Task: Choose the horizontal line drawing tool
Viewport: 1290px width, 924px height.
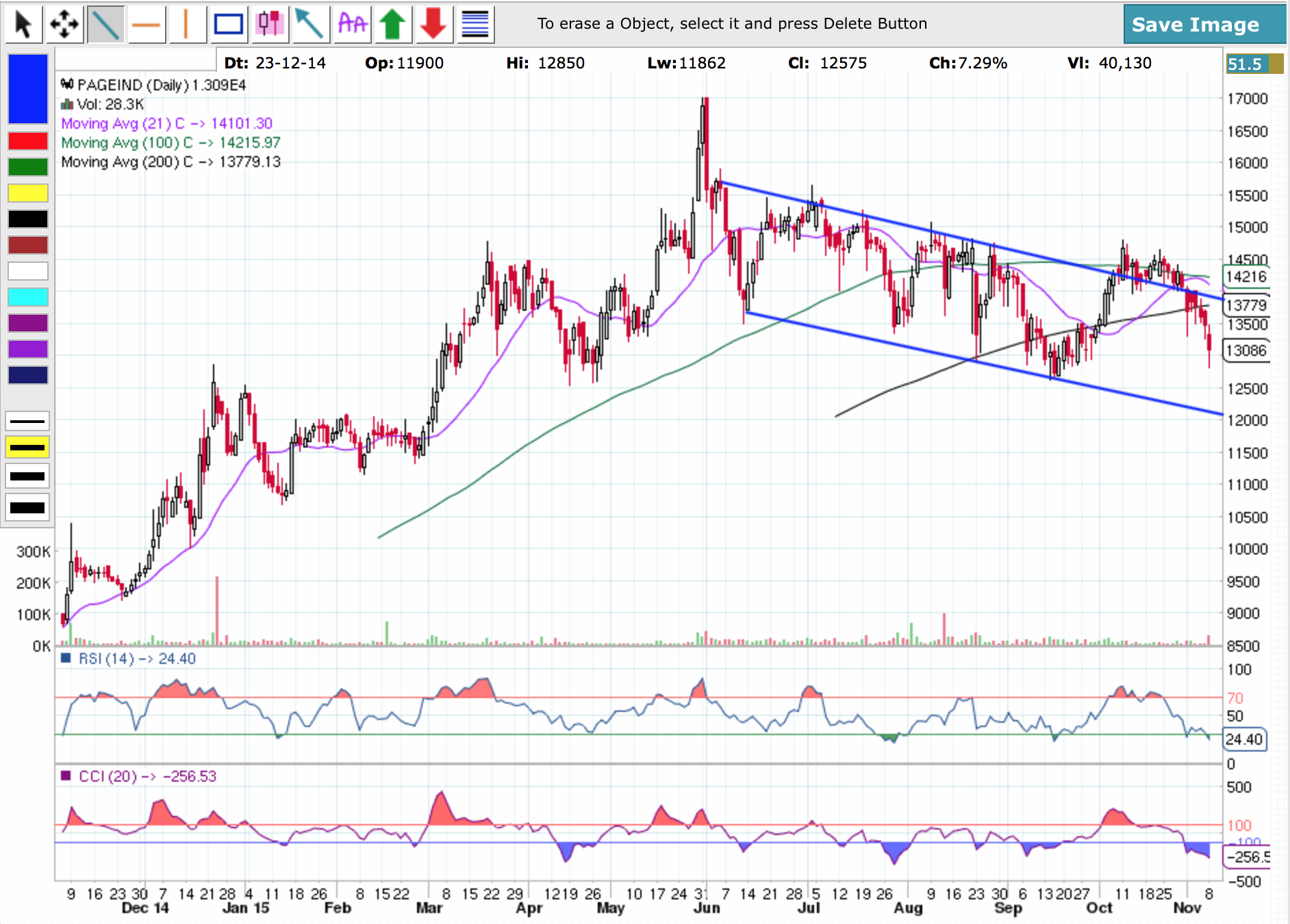Action: coord(146,25)
